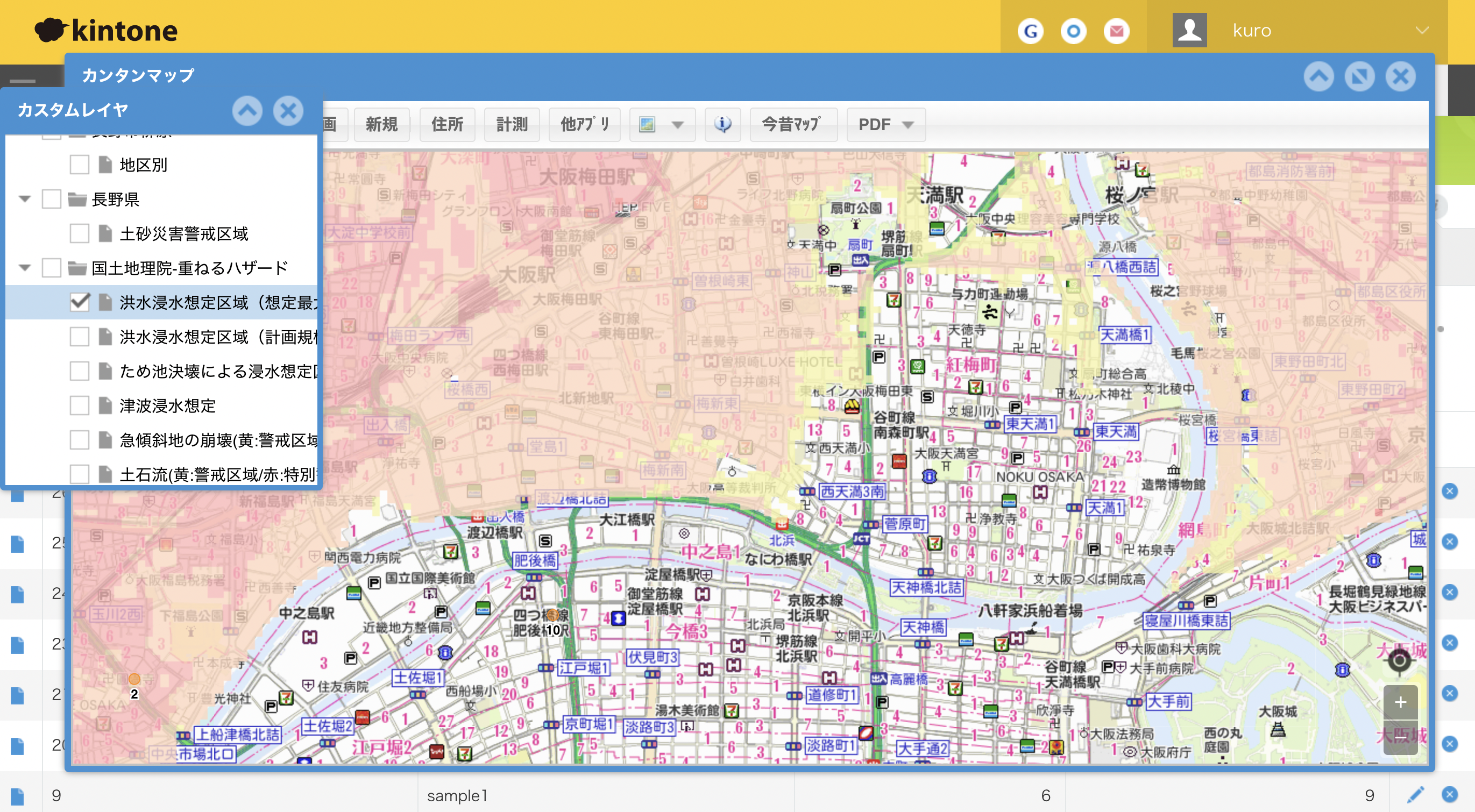1475x812 pixels.
Task: Click the map locate-me target icon
Action: tap(1399, 661)
